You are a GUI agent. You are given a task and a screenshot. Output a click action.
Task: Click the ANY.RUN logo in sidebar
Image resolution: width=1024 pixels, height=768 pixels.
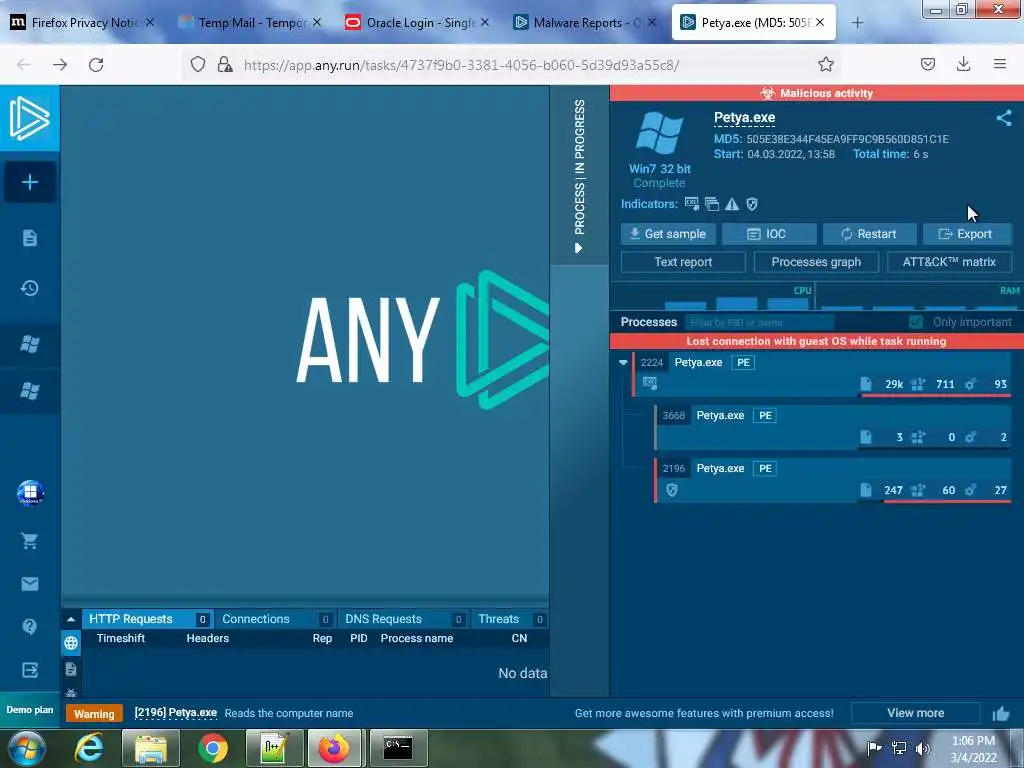click(x=29, y=118)
